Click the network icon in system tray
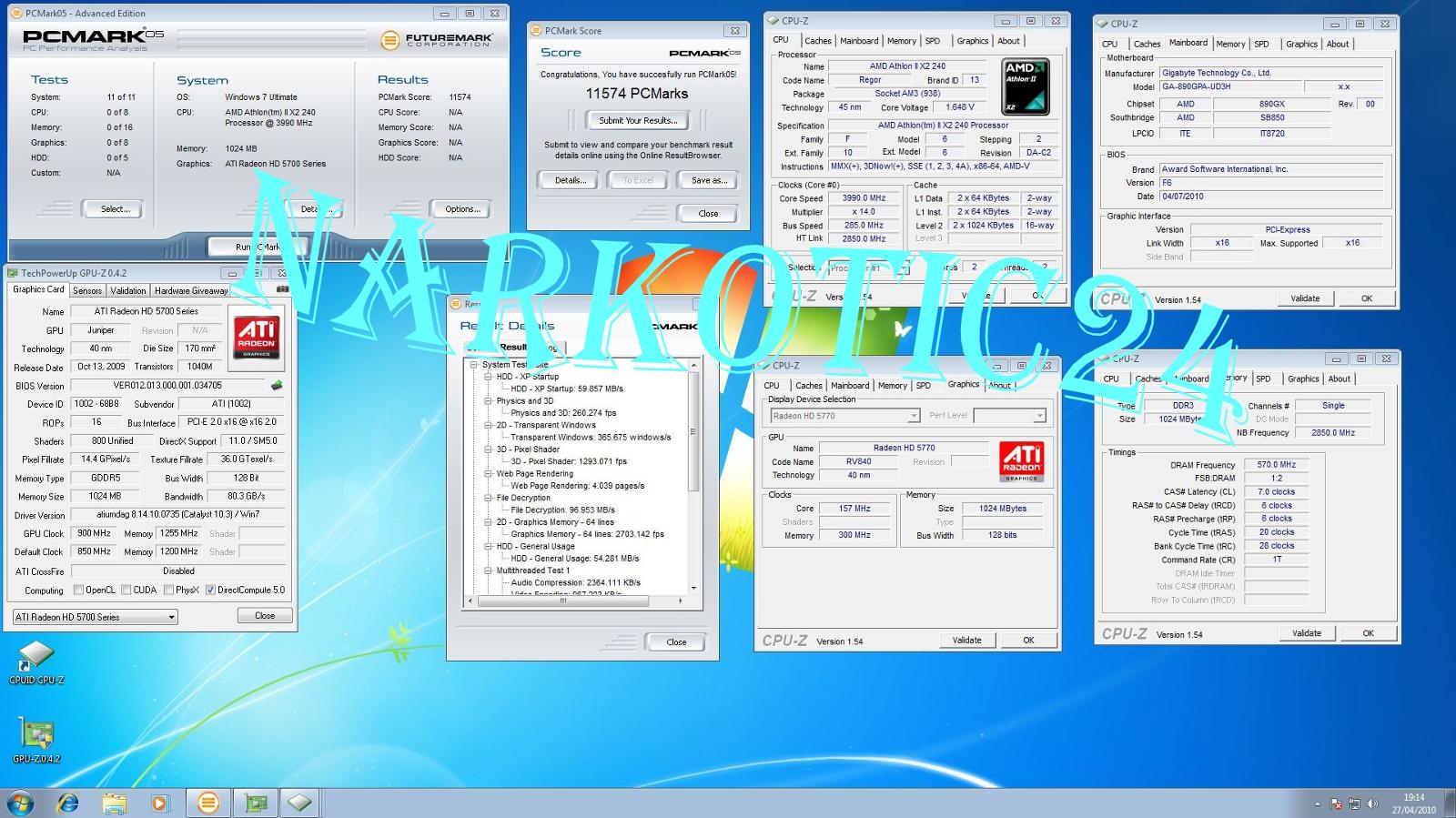1456x818 pixels. click(x=1354, y=804)
